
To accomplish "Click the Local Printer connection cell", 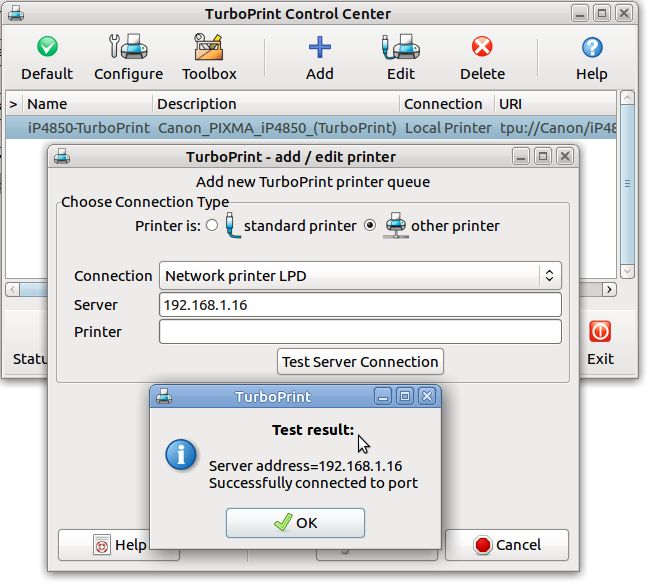I will point(448,128).
